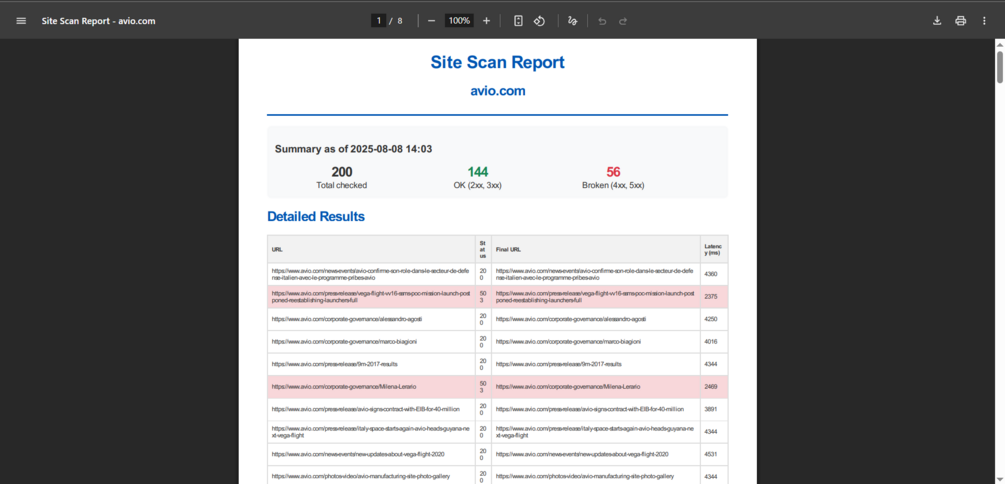Click the Final URL of Milena-Lerario row

pos(568,387)
